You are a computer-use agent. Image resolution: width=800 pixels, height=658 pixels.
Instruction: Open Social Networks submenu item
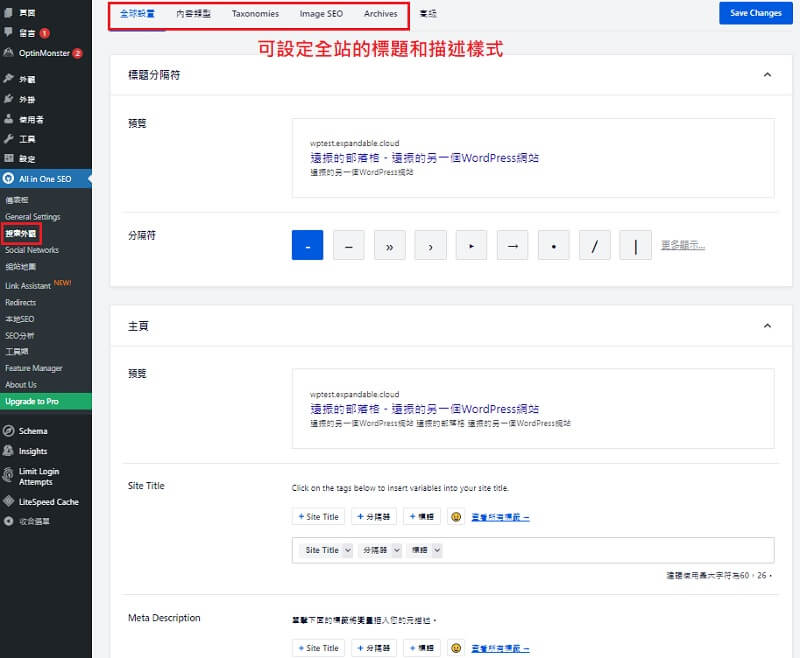[32, 250]
